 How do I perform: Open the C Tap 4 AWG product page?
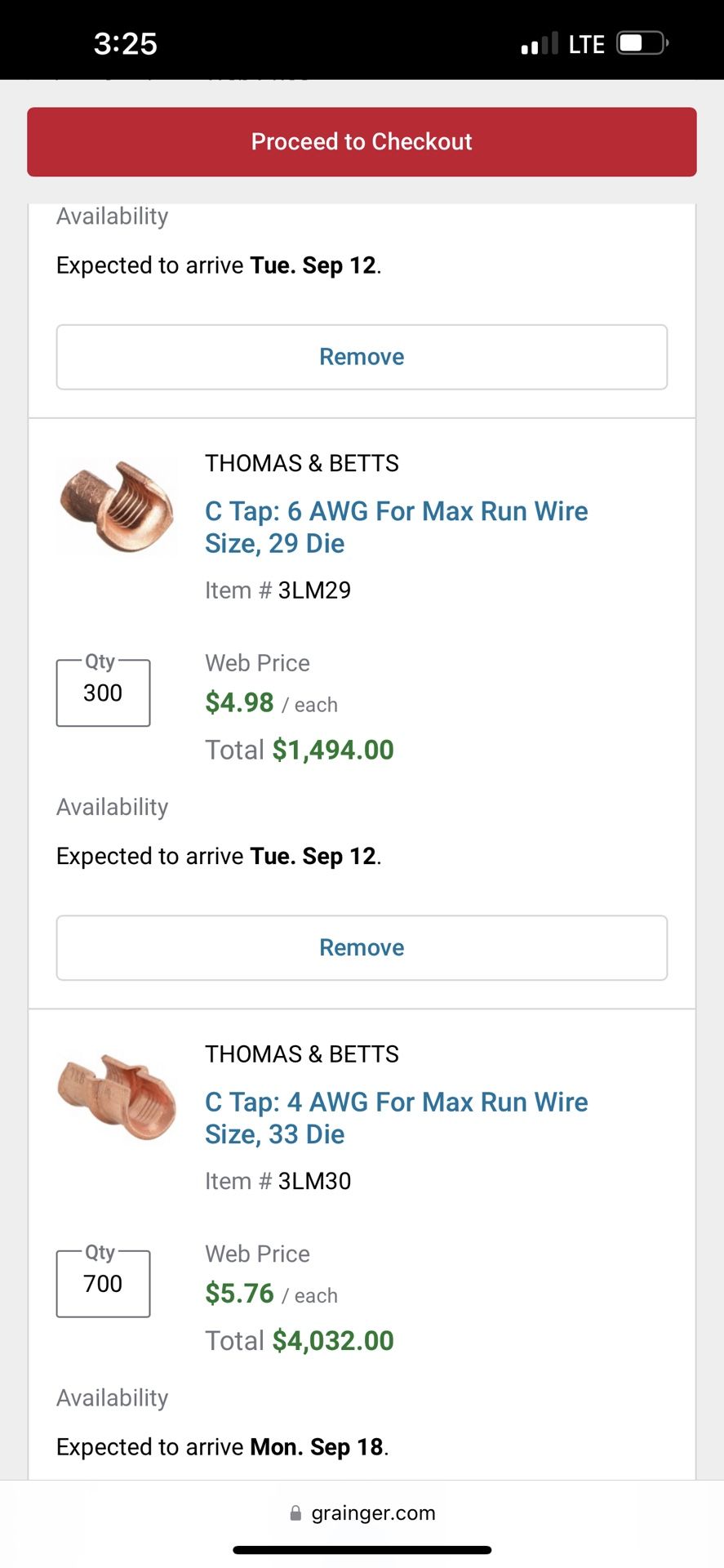(x=396, y=1117)
